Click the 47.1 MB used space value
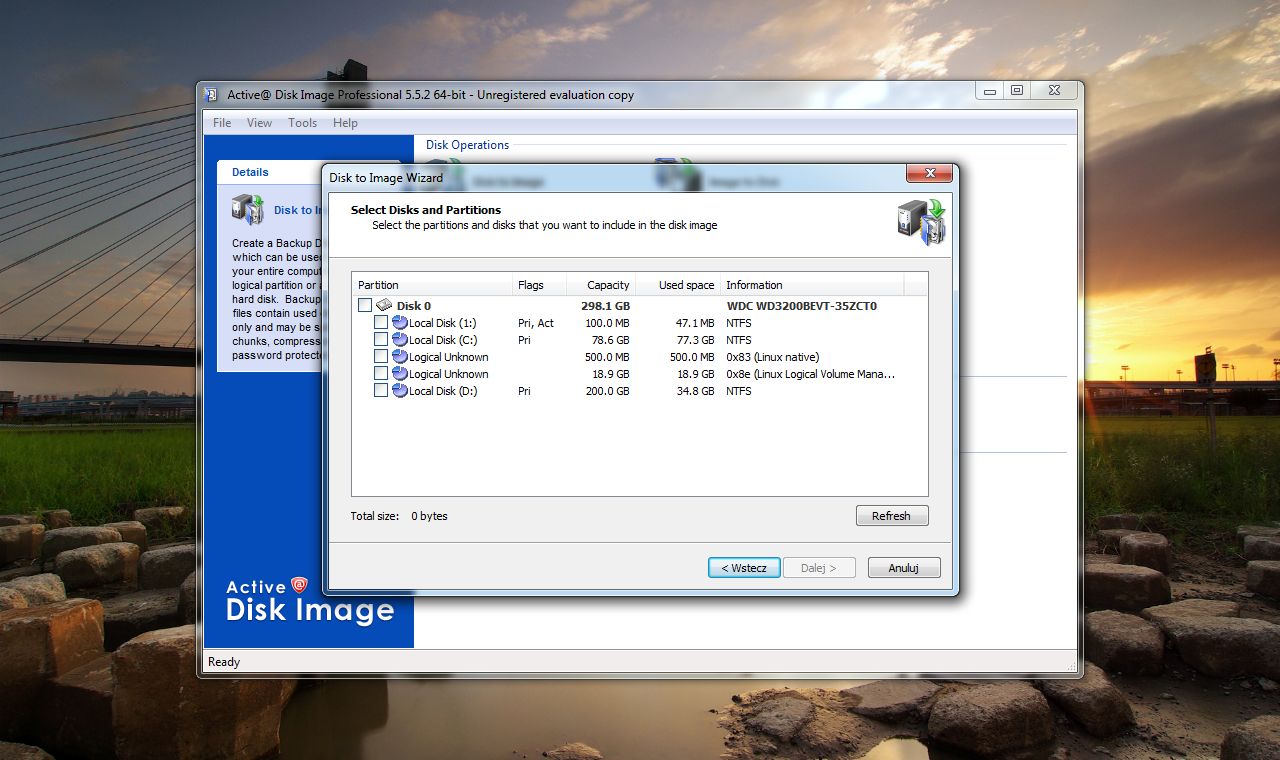This screenshot has width=1280, height=760. (x=695, y=323)
